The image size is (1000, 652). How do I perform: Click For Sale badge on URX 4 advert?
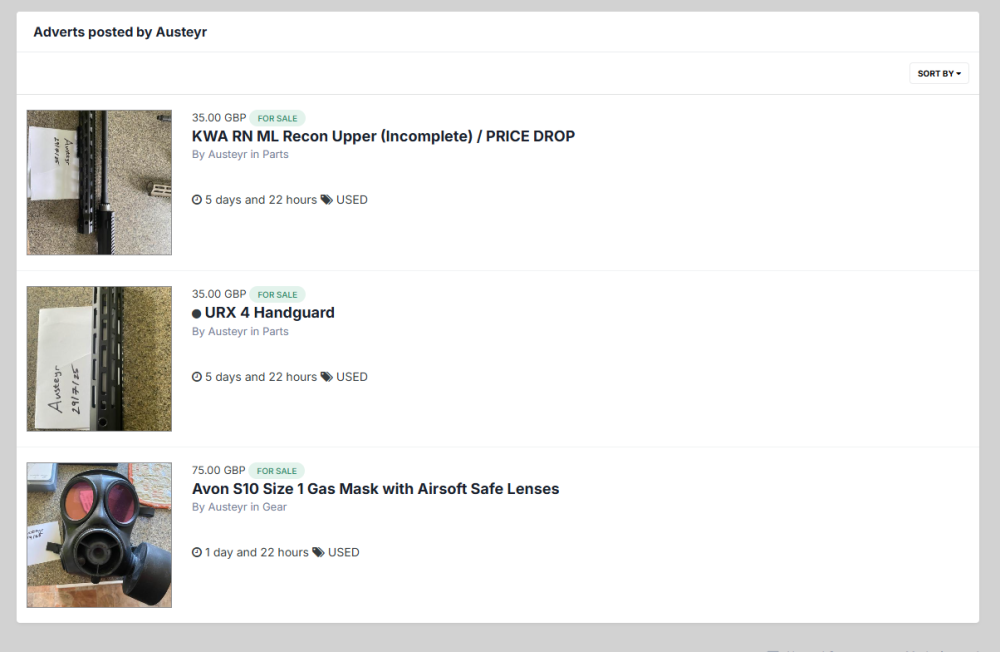tap(277, 295)
